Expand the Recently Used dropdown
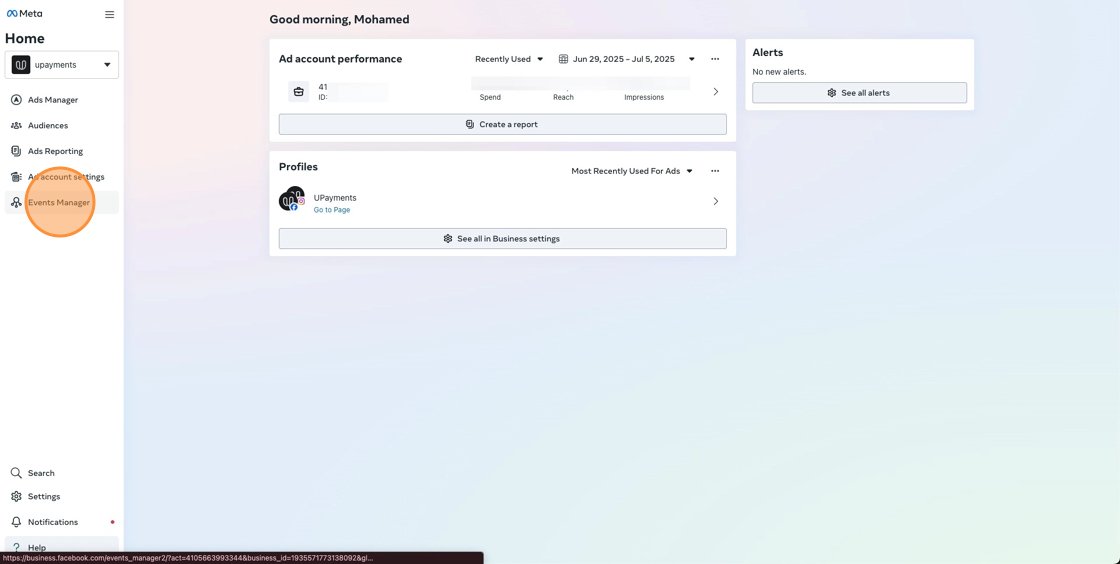The height and width of the screenshot is (564, 1120). (509, 59)
